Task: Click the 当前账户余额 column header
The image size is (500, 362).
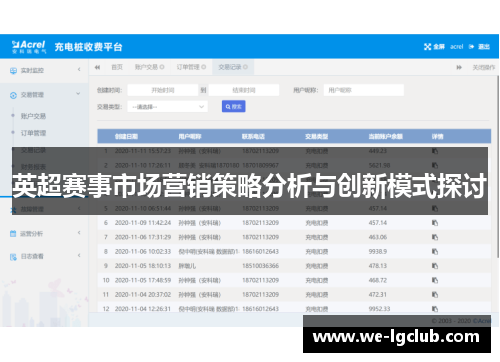Action: pos(386,136)
